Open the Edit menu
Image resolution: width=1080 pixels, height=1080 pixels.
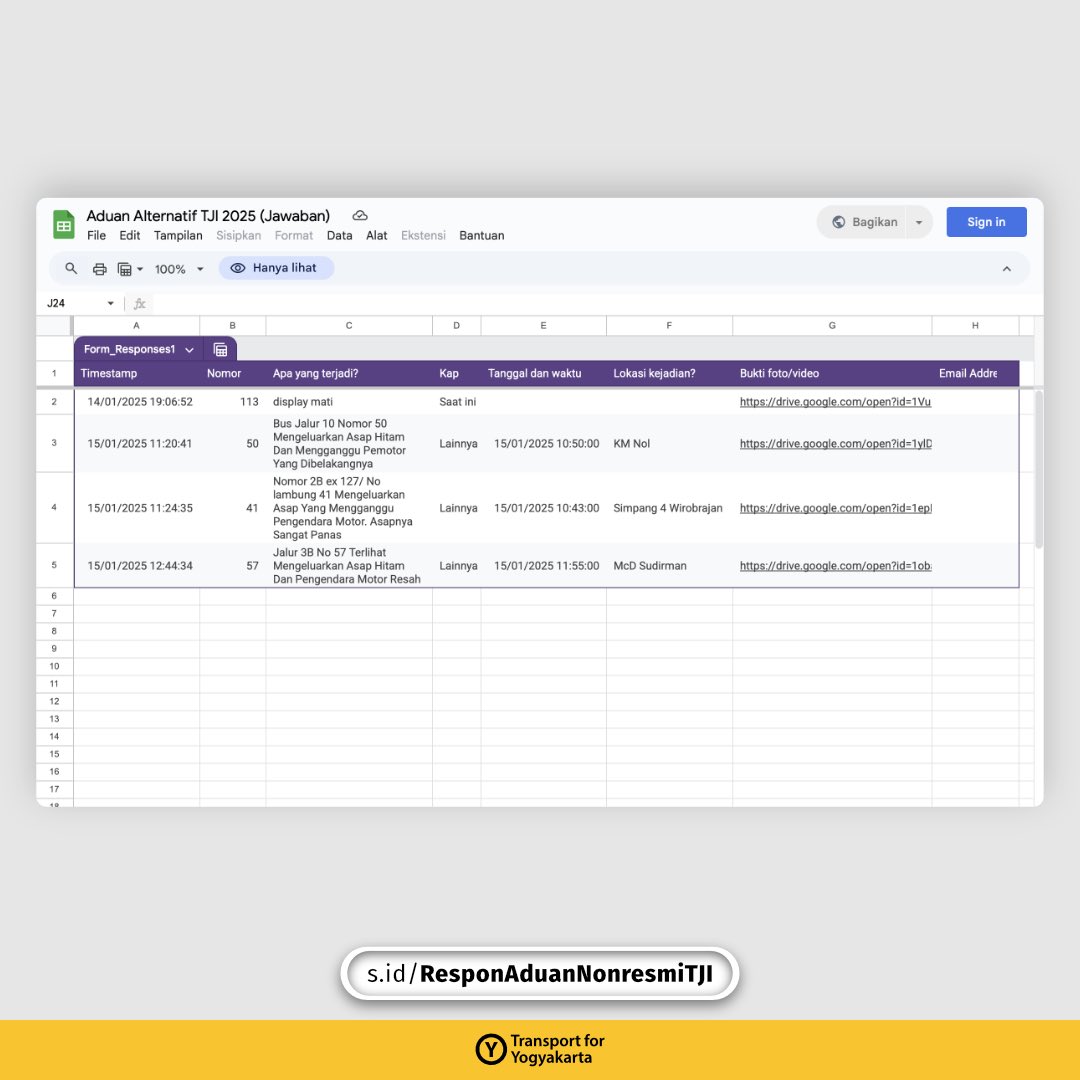coord(129,236)
